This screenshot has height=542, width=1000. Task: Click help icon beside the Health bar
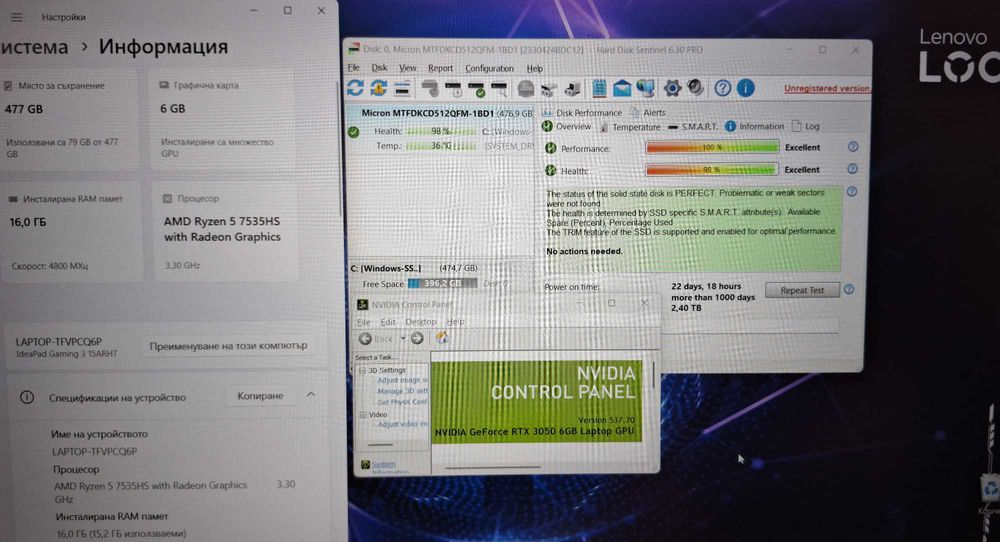[853, 169]
